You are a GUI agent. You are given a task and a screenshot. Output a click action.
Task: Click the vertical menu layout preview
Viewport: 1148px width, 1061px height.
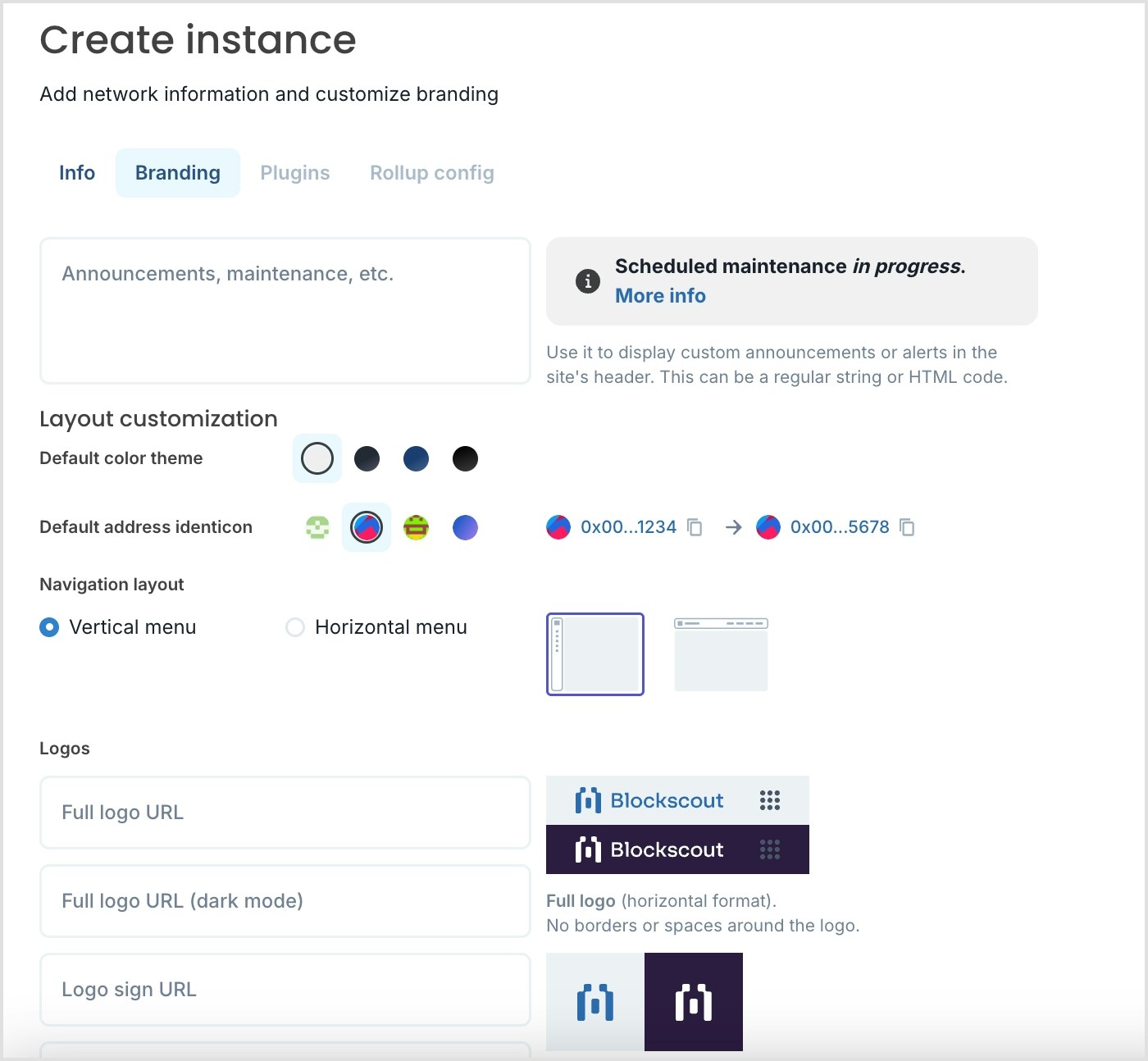tap(595, 654)
